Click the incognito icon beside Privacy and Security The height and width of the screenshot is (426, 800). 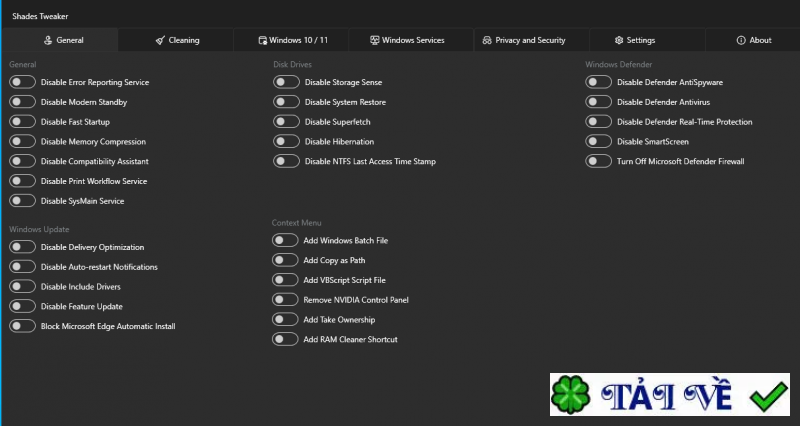(x=487, y=40)
